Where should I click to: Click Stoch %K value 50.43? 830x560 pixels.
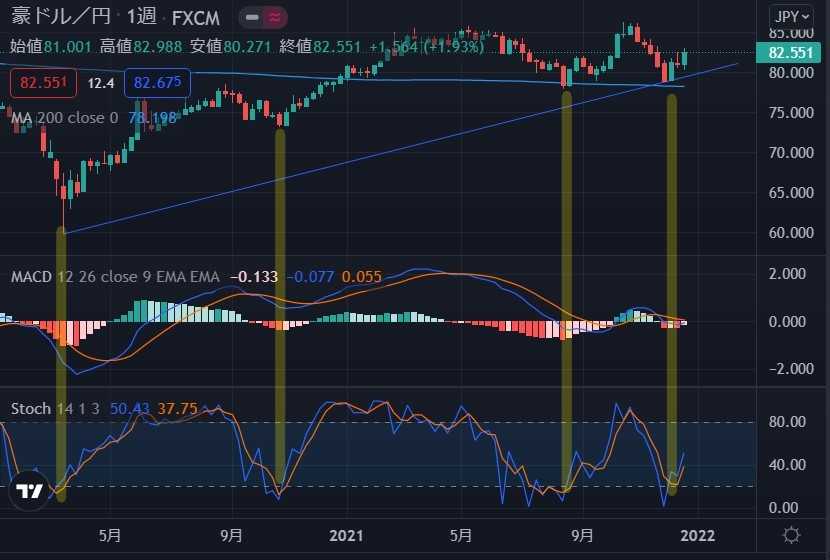130,409
